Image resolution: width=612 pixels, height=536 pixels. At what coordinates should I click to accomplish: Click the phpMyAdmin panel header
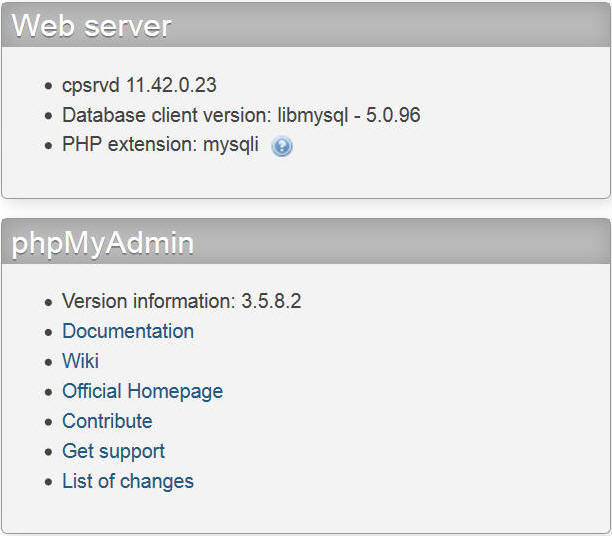pos(306,242)
